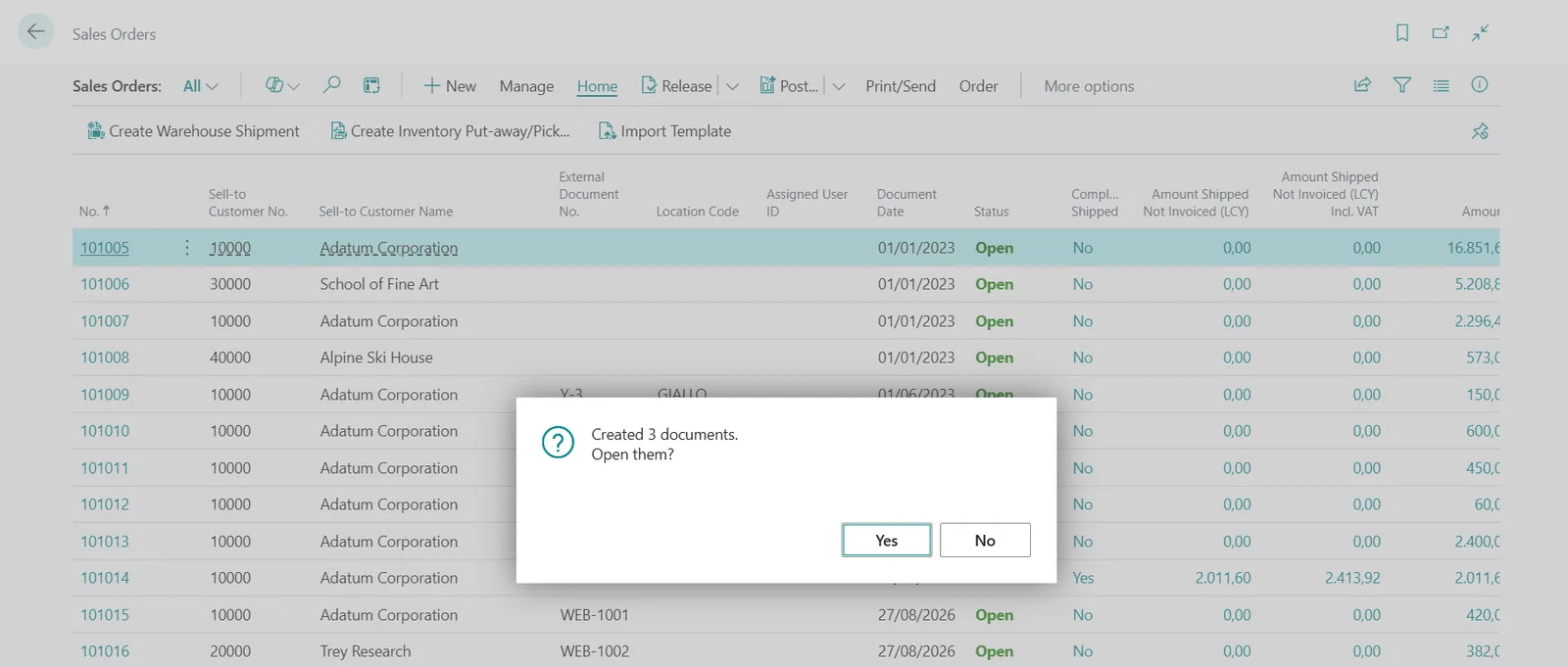Click Yes in Compl. Shipped column
1568x667 pixels.
[x=1083, y=578]
